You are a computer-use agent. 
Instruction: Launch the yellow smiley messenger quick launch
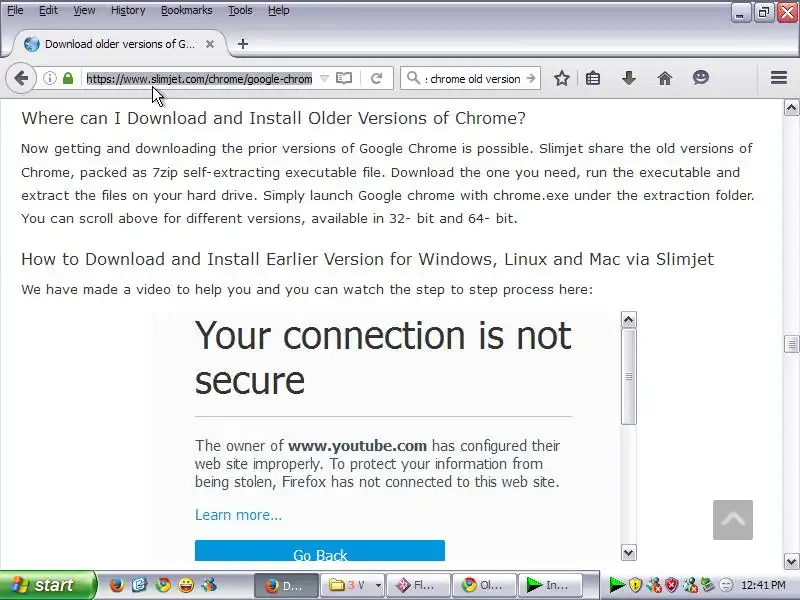point(186,585)
